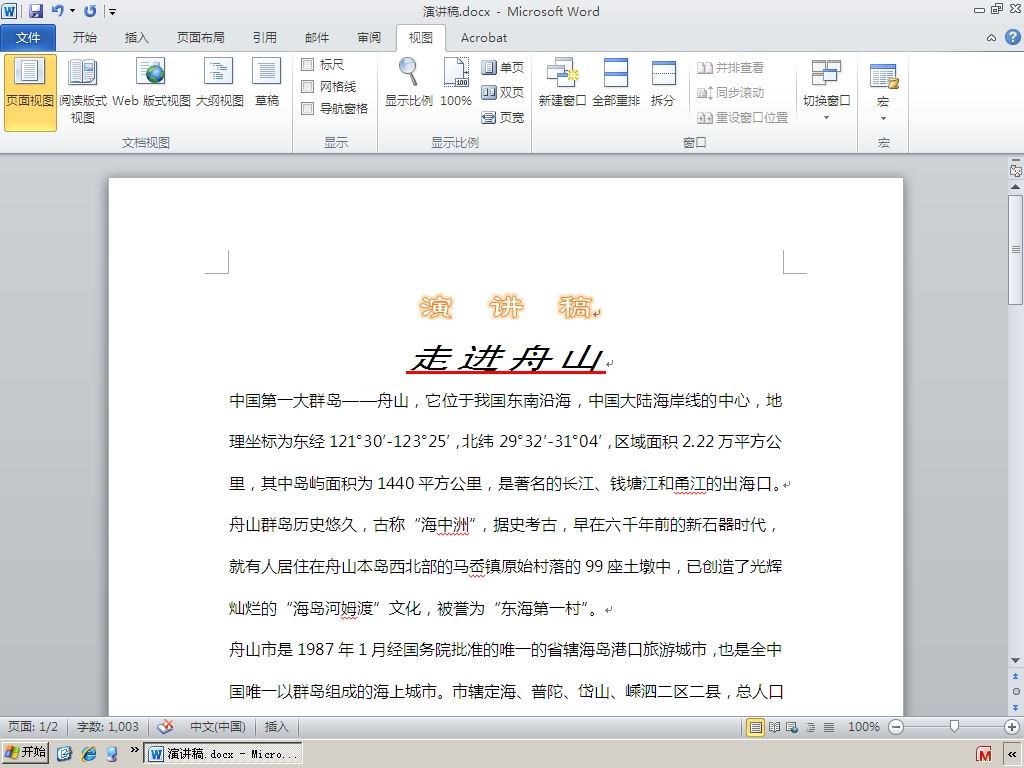Image resolution: width=1024 pixels, height=768 pixels.
Task: Switch to the References (引用) tab
Action: pyautogui.click(x=264, y=38)
